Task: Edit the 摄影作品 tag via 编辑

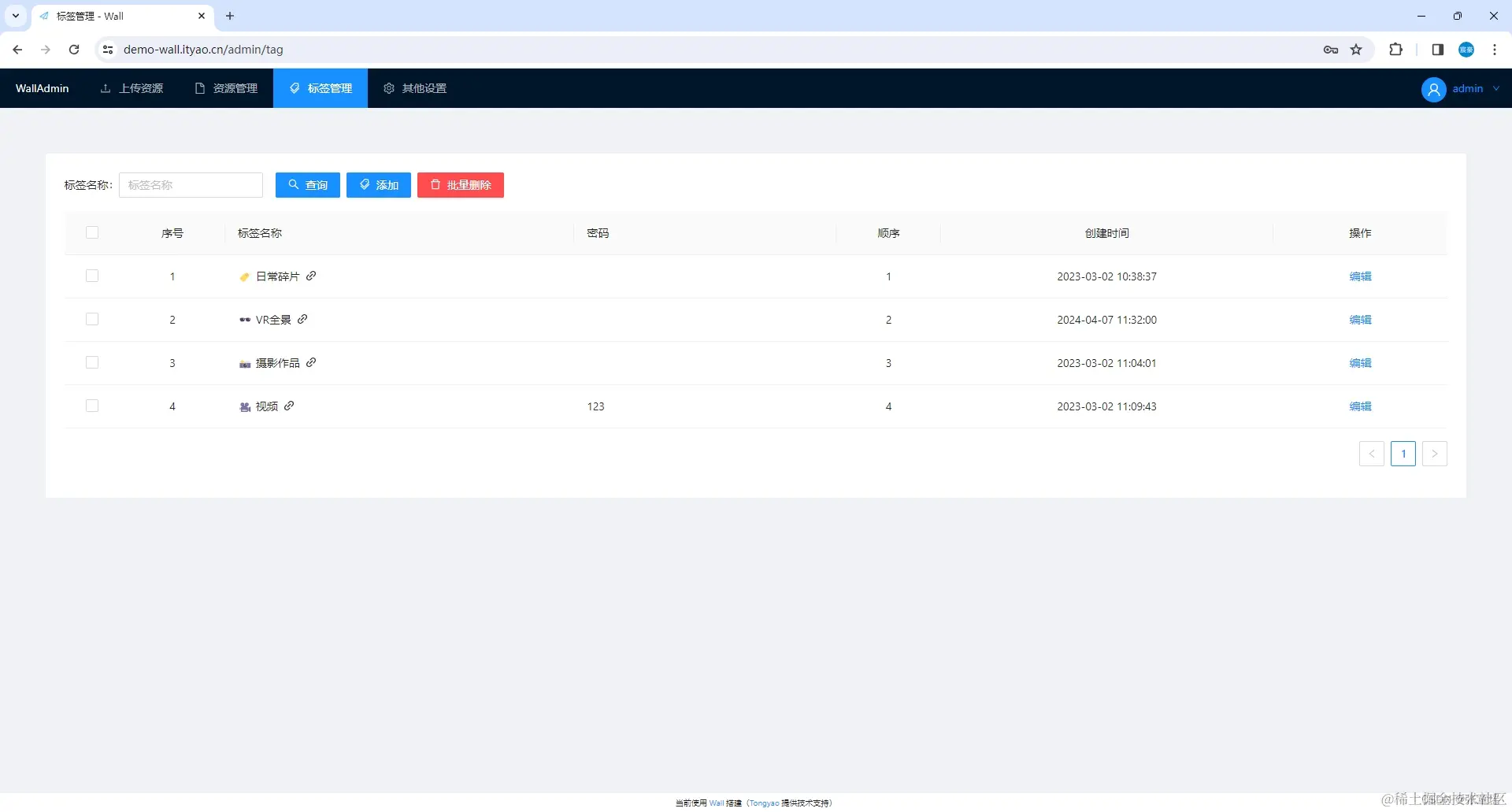Action: [1360, 363]
